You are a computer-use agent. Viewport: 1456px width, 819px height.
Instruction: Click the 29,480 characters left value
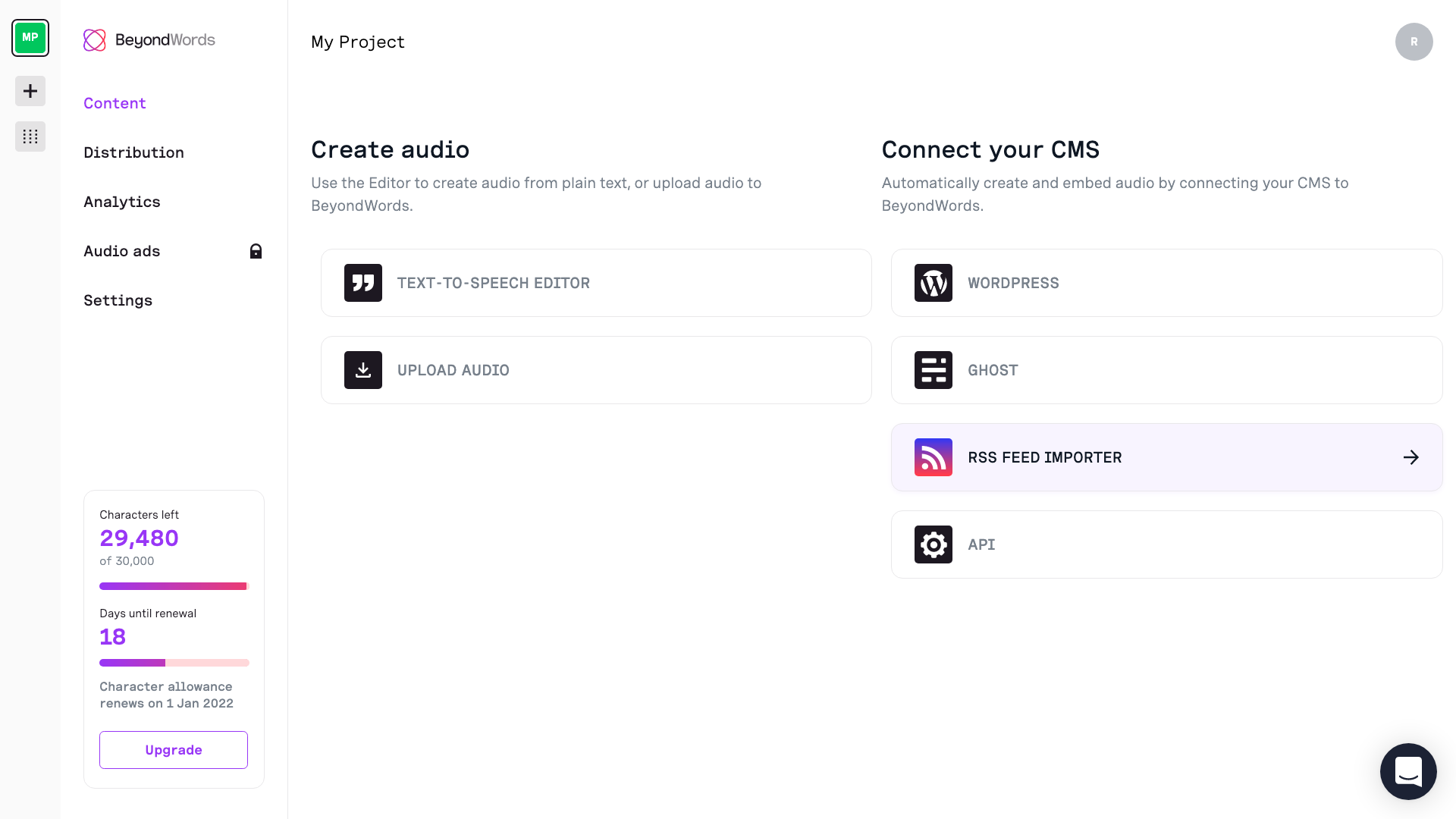[x=140, y=538]
